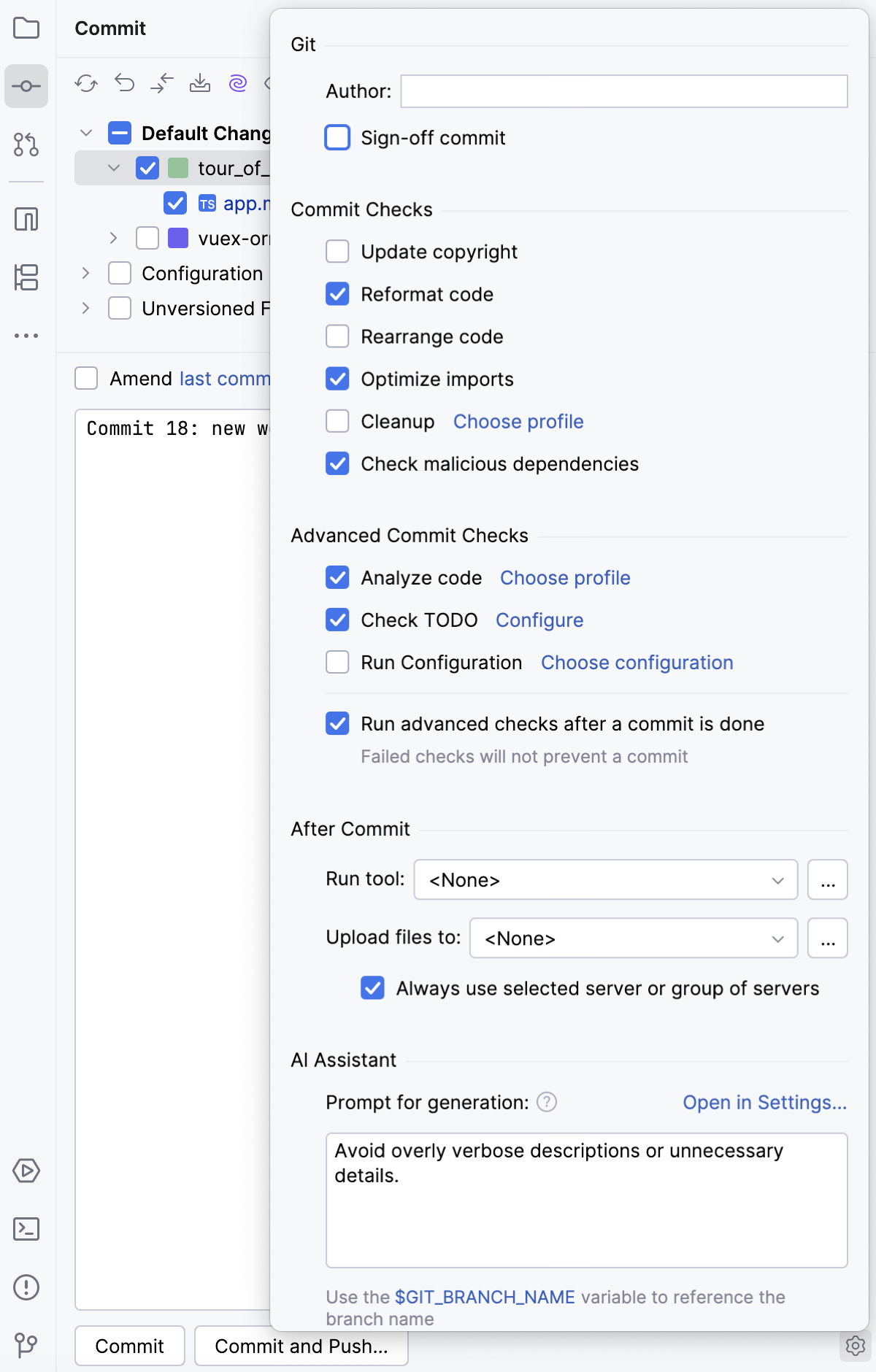This screenshot has width=876, height=1372.
Task: Enable the Cleanup checkbox
Action: click(337, 421)
